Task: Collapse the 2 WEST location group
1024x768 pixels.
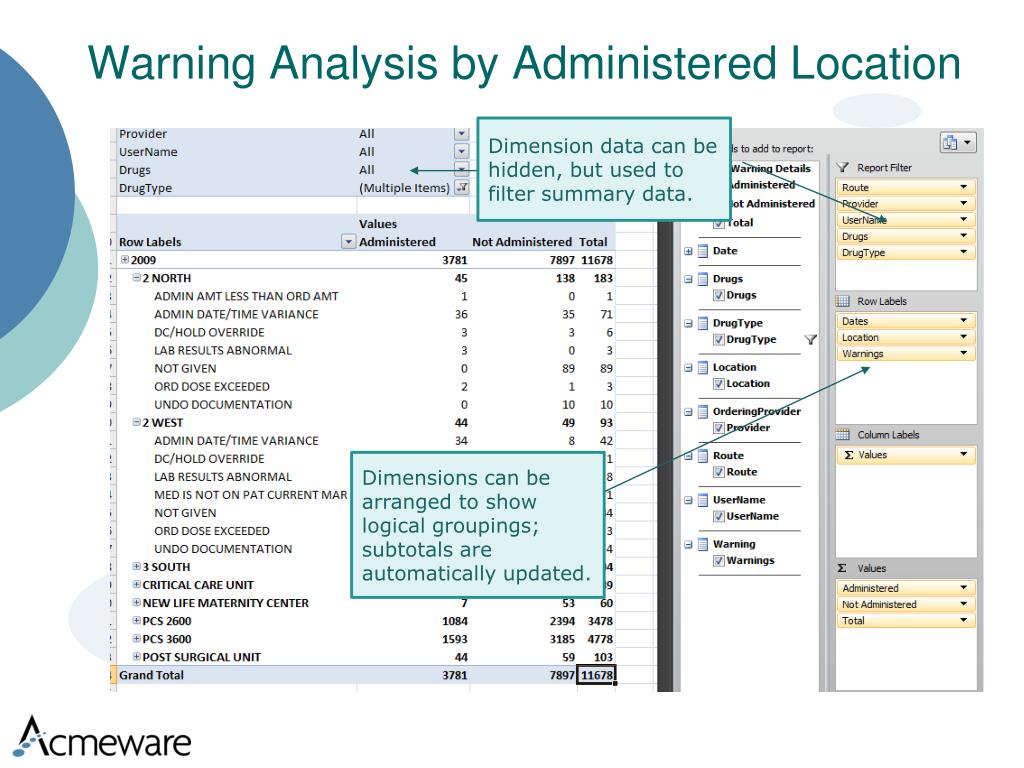Action: [x=136, y=423]
